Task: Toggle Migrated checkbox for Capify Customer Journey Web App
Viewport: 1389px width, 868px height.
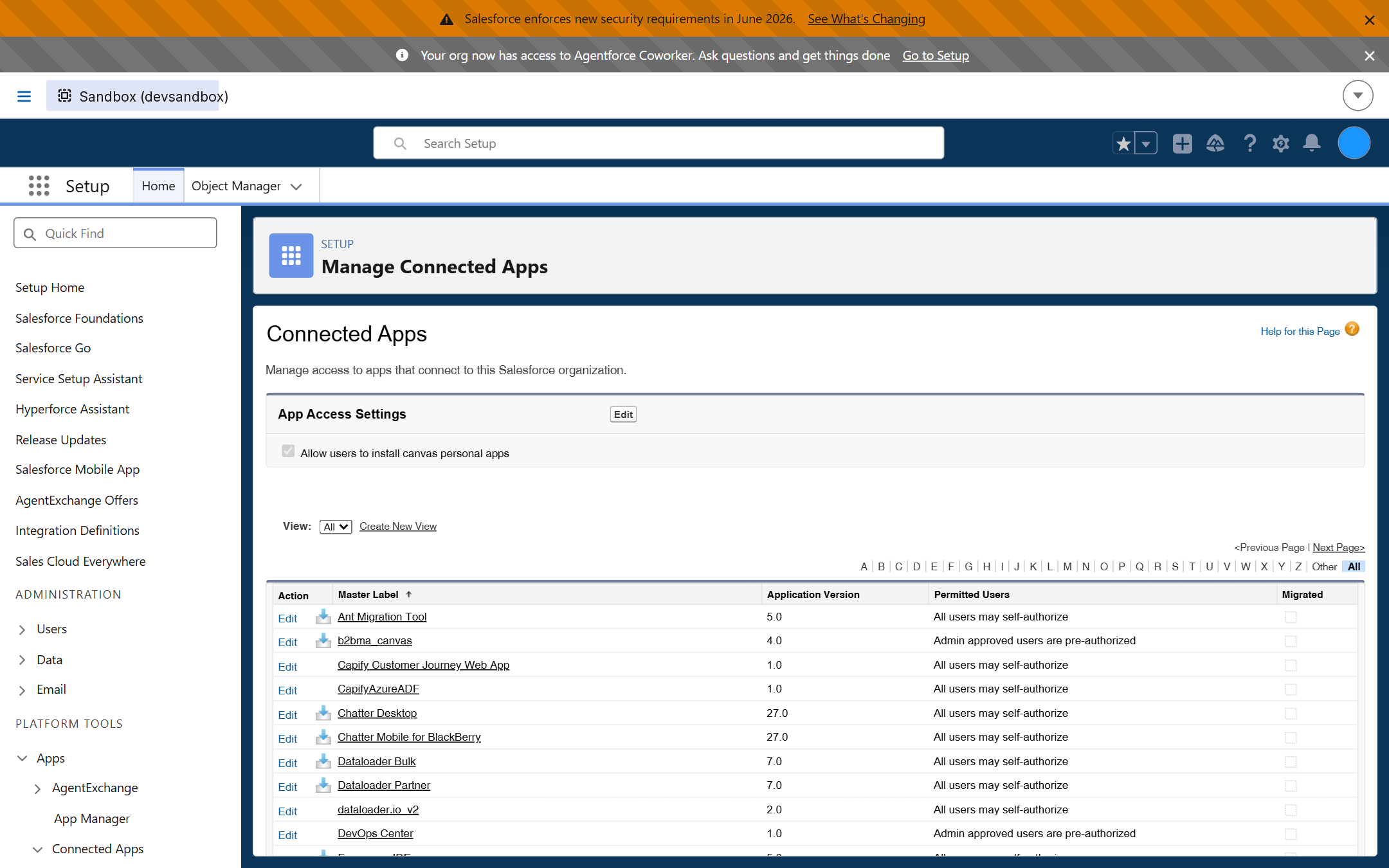Action: pyautogui.click(x=1291, y=665)
